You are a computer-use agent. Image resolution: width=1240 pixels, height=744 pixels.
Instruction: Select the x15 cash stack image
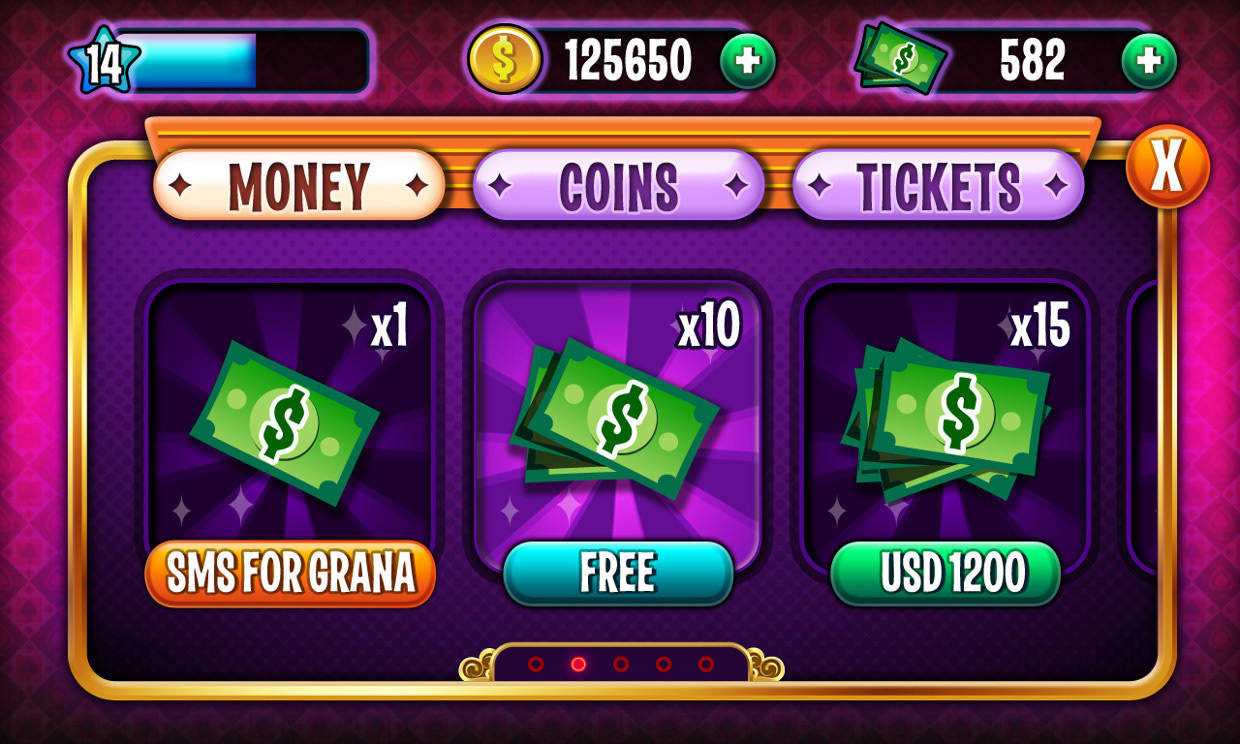point(945,412)
